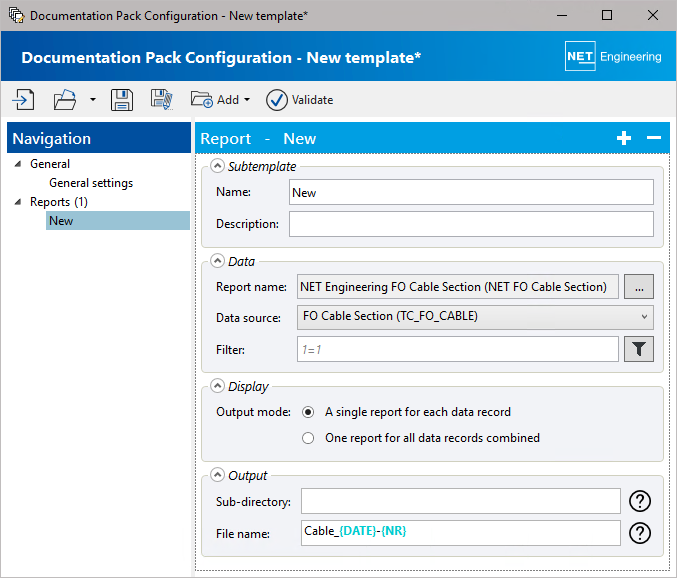Open the Add menu
The image size is (677, 578).
[x=220, y=100]
